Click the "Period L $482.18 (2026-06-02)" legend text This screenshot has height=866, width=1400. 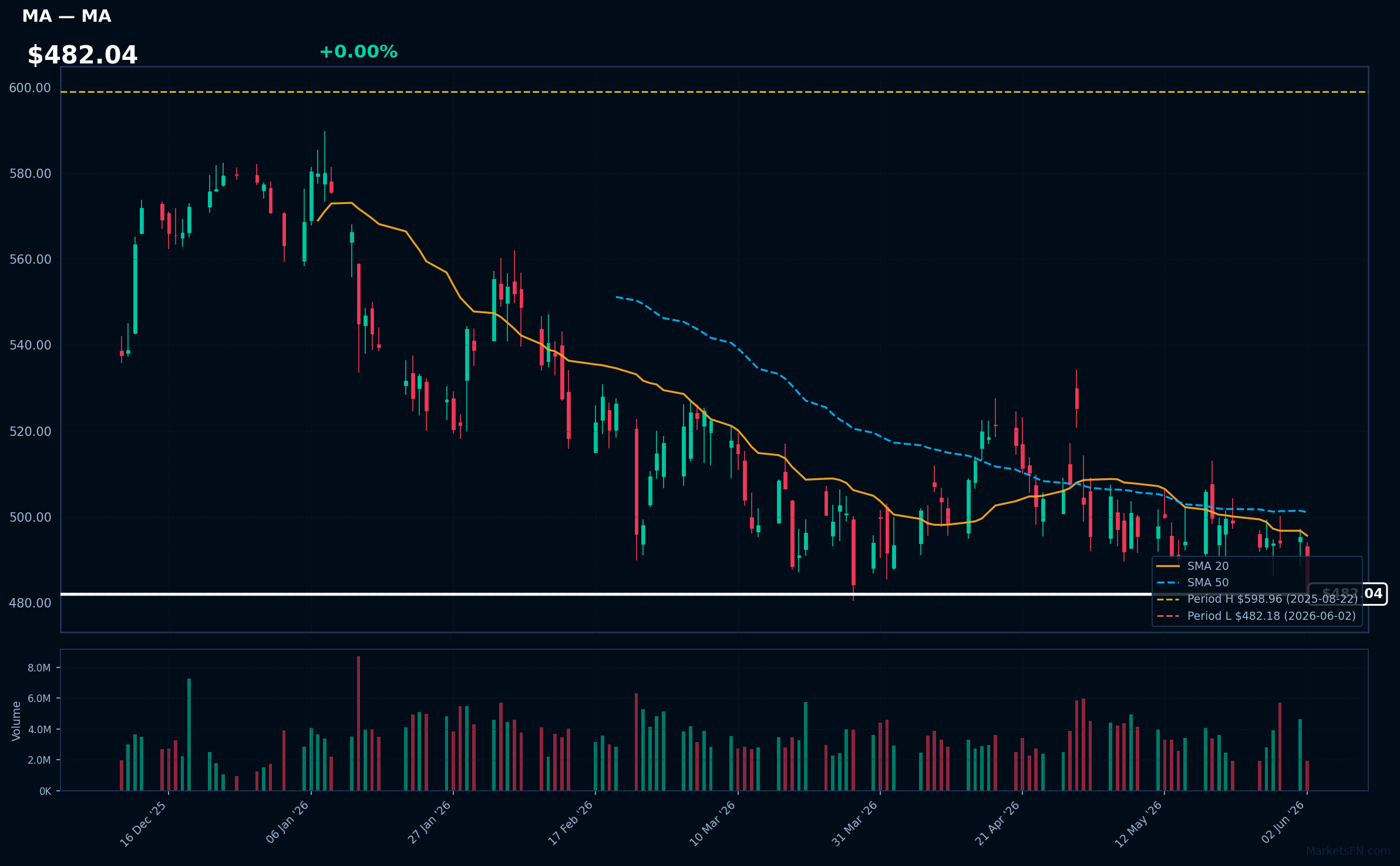(1271, 616)
